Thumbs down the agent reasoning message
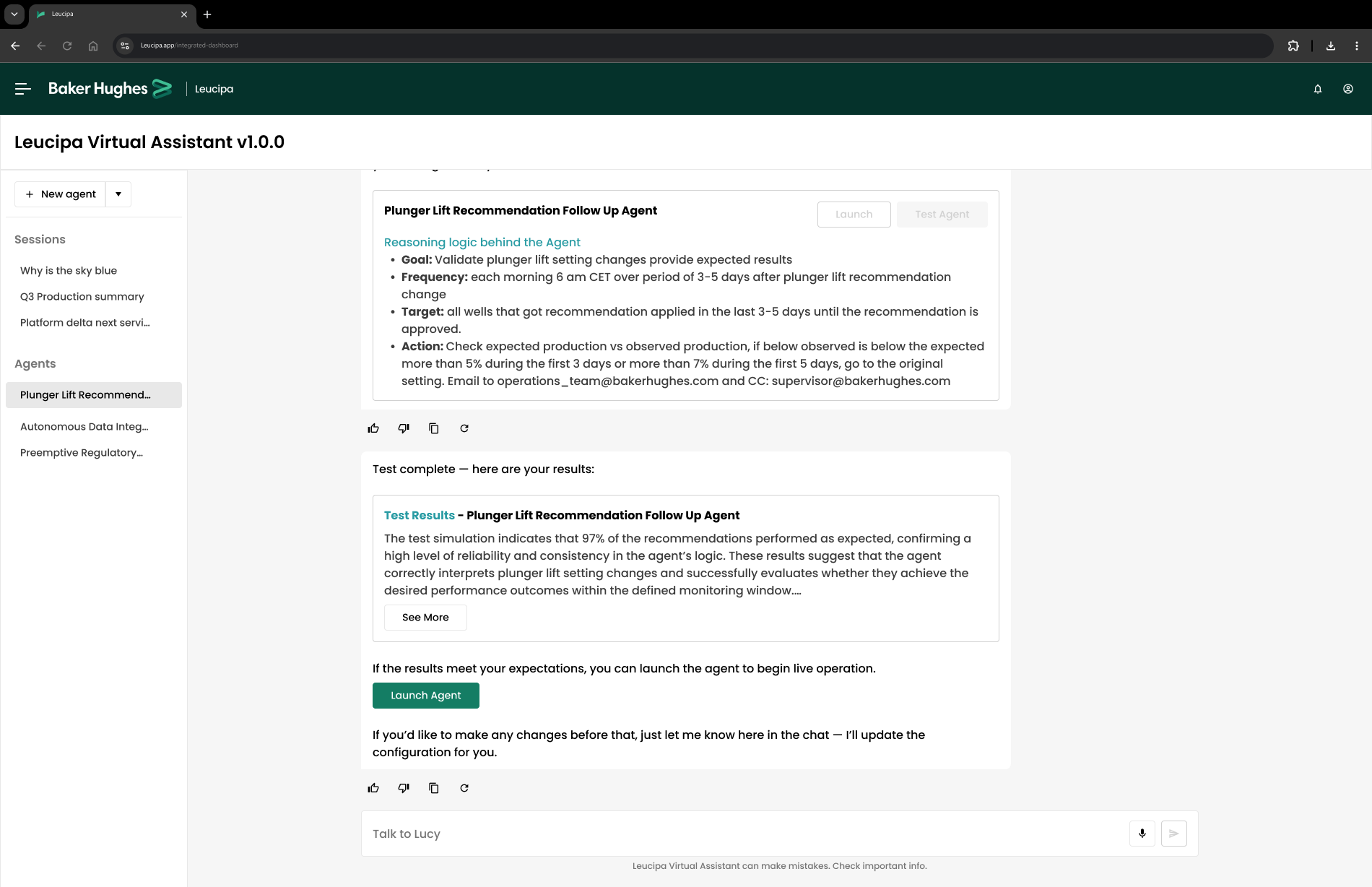 (x=404, y=428)
